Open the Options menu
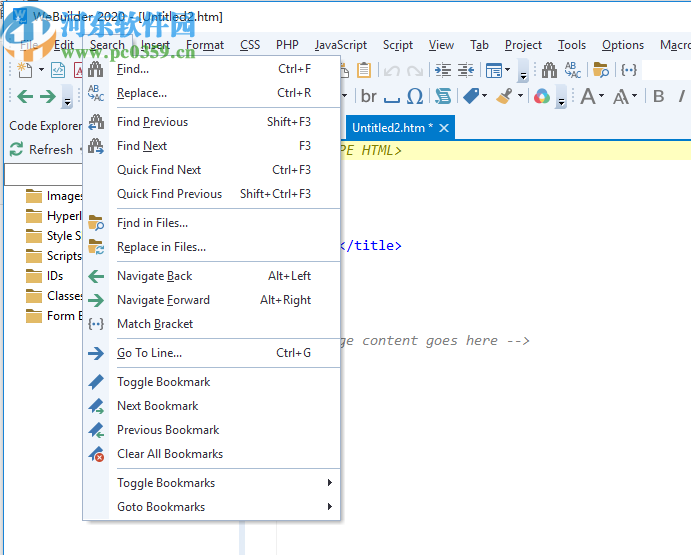The height and width of the screenshot is (555, 691). click(623, 45)
